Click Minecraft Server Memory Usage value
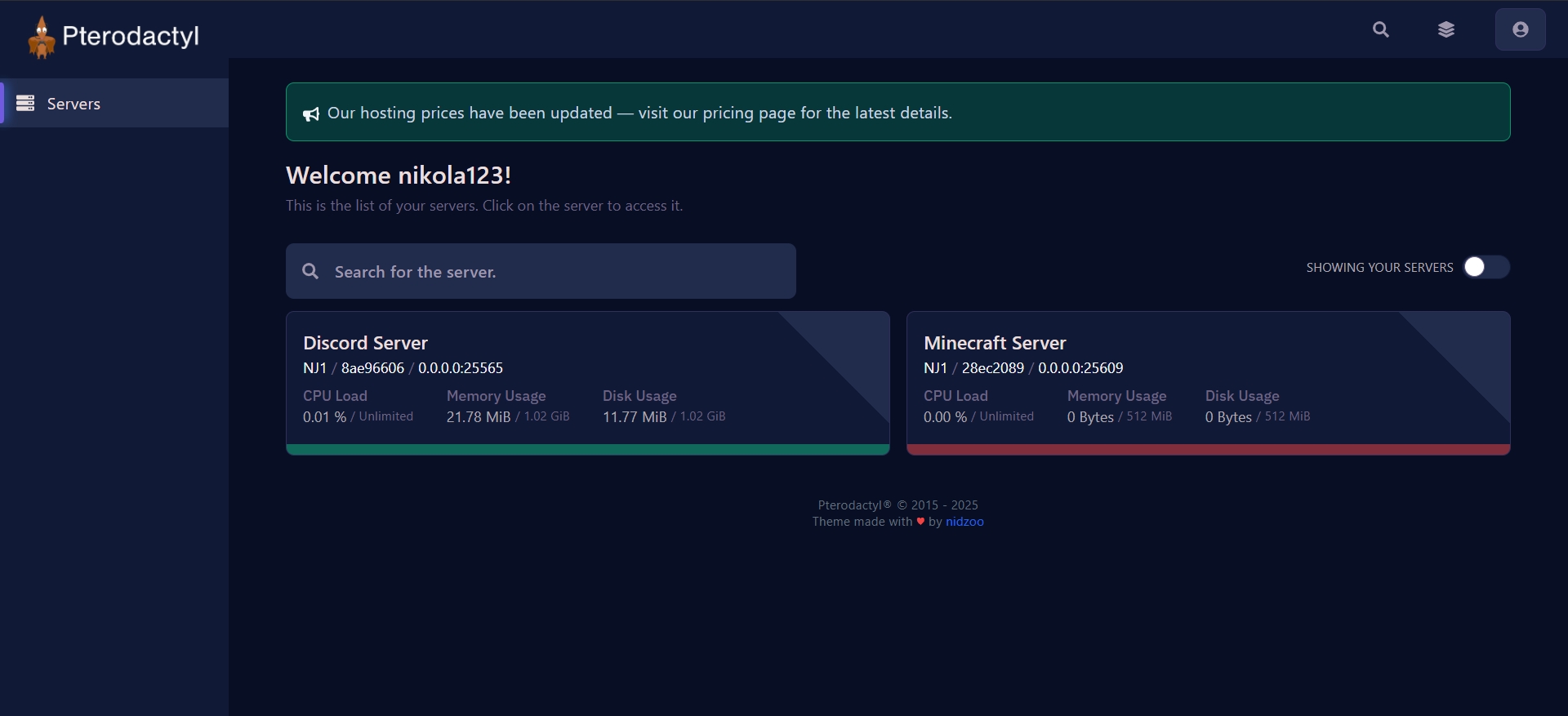The image size is (1568, 716). coord(1090,417)
